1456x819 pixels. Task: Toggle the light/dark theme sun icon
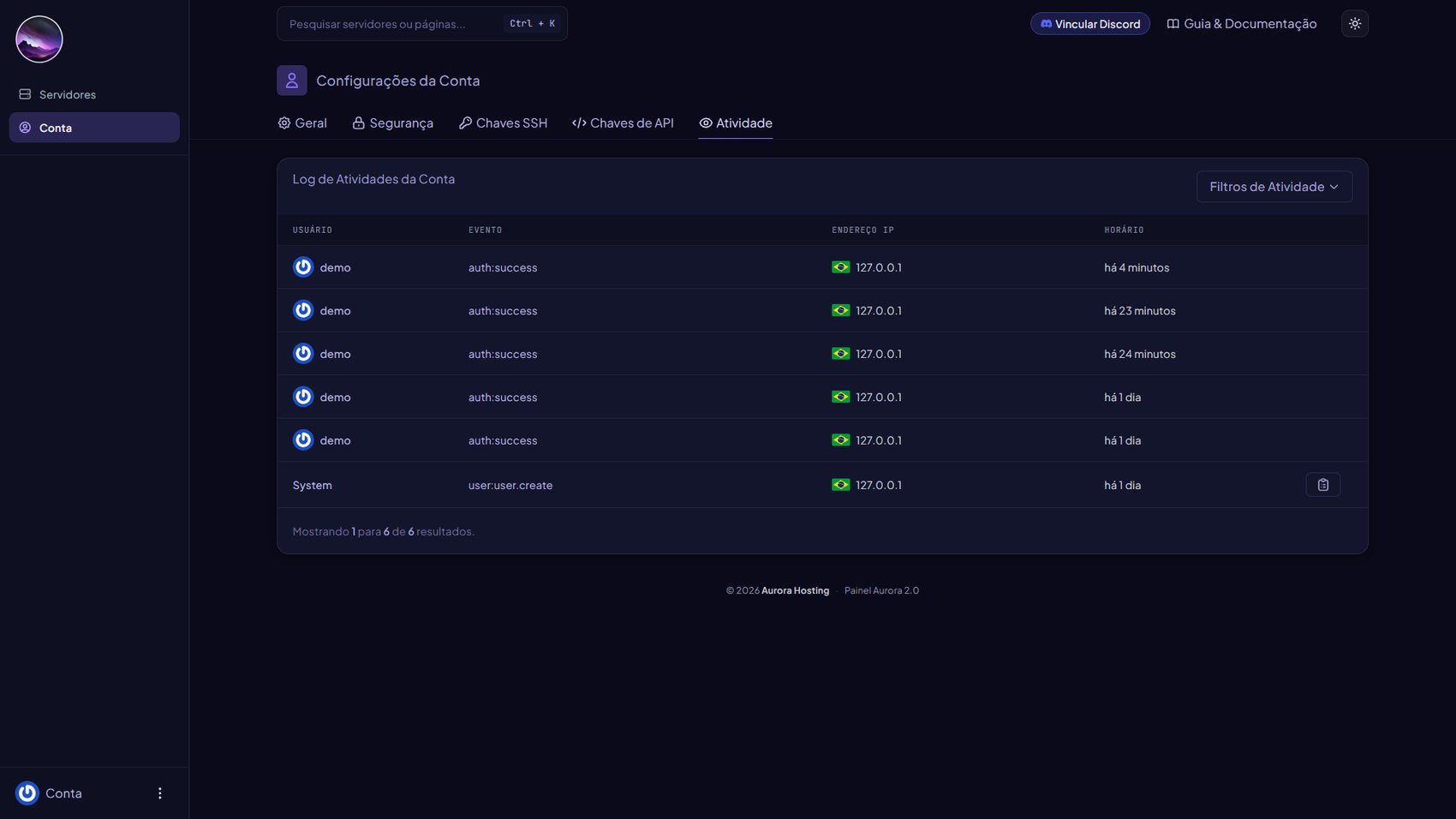pos(1355,24)
